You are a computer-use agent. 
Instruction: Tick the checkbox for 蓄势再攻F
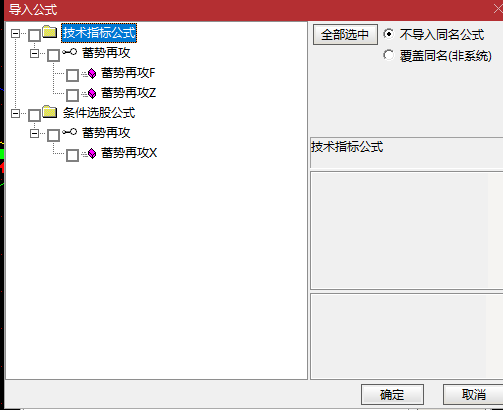pos(72,75)
